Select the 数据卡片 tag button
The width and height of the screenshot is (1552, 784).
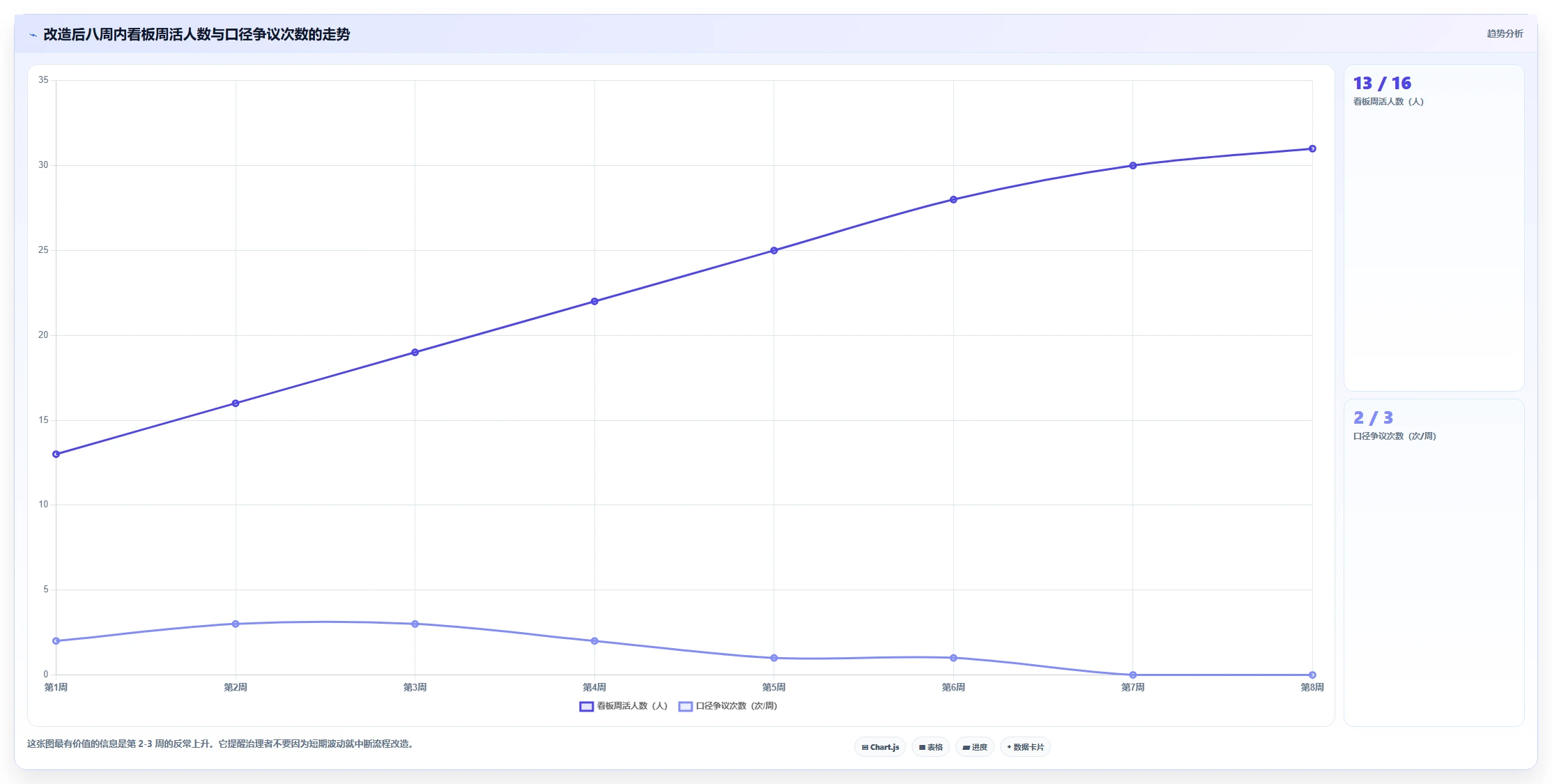click(x=1025, y=747)
